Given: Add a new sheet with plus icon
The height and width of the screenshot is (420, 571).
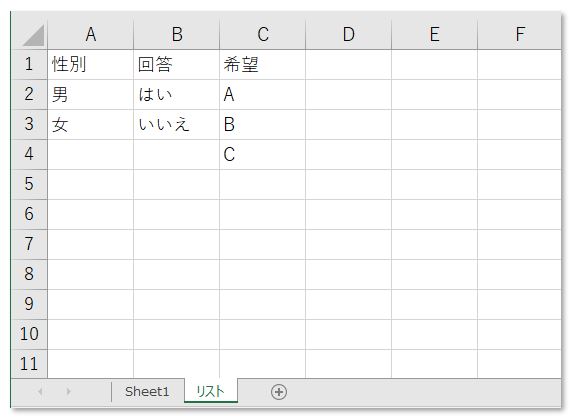Looking at the screenshot, I should tap(279, 392).
